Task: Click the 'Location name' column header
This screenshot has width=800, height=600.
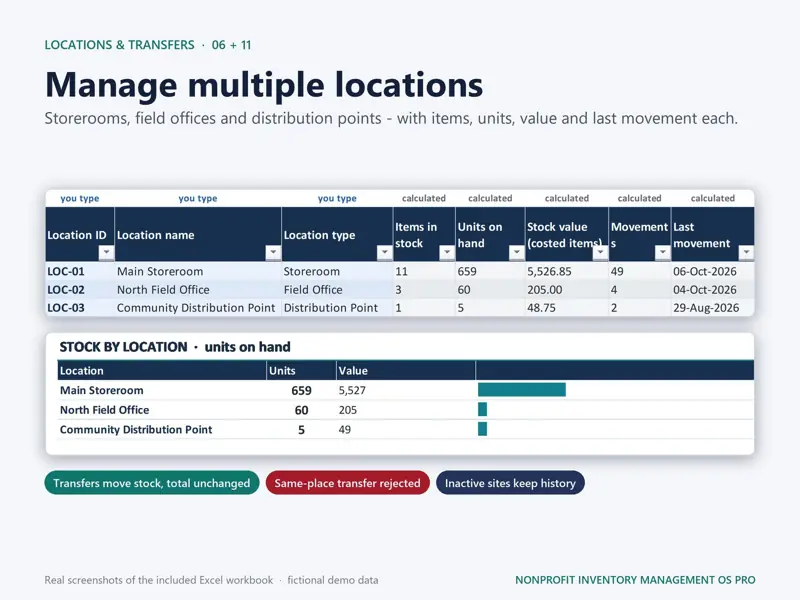Action: point(198,235)
